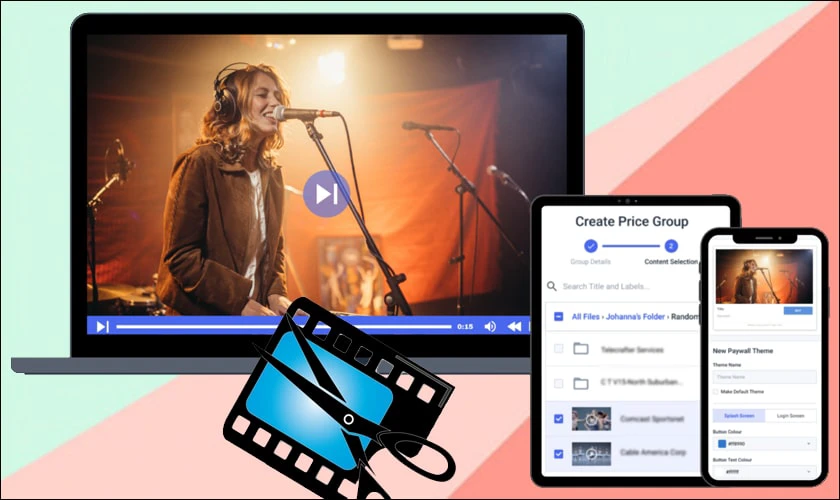Click the completed Group Details step circle
Viewport: 840px width, 500px height.
pyautogui.click(x=590, y=246)
